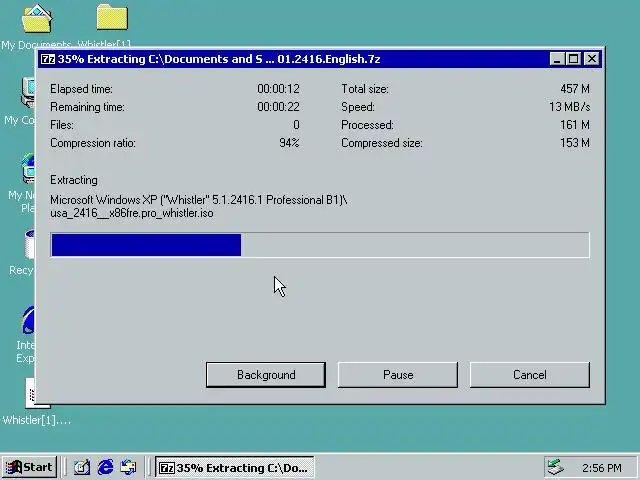Click the Total size value 457 M
Screen dimensions: 640x480
[575, 89]
